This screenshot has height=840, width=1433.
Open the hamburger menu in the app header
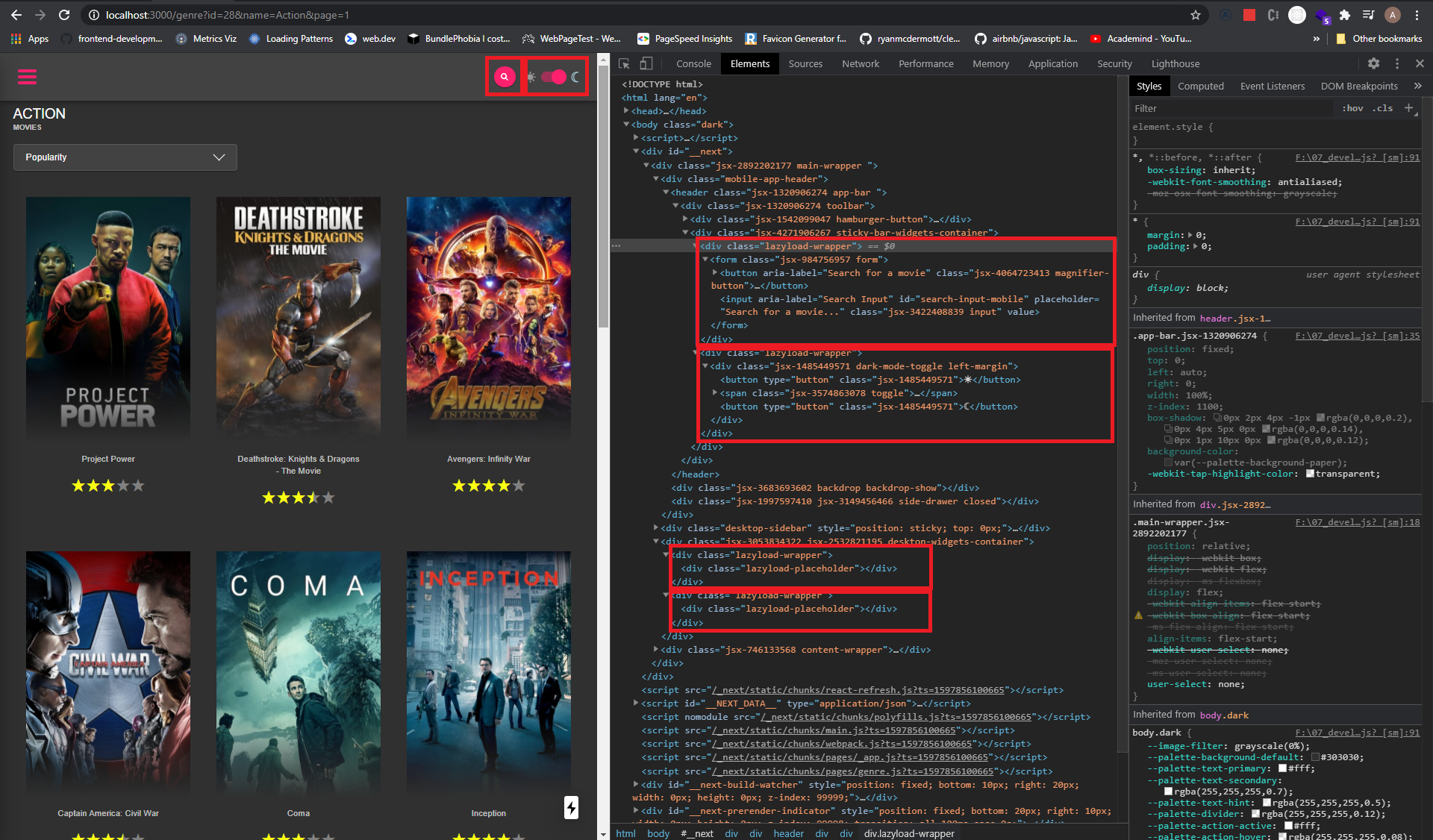pyautogui.click(x=28, y=77)
